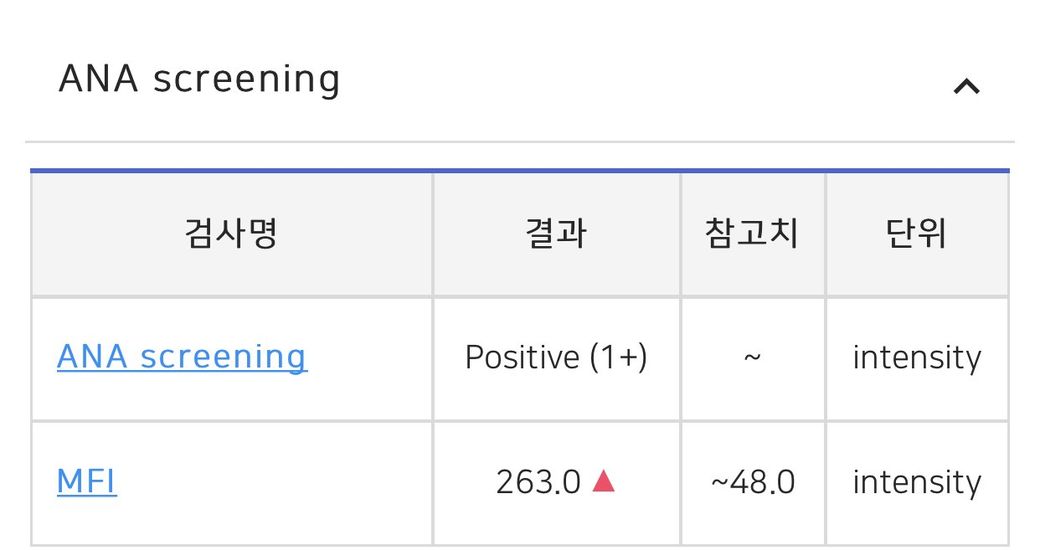Image resolution: width=1040 pixels, height=550 pixels.
Task: Click intensity unit in the MFI row
Action: tap(916, 482)
